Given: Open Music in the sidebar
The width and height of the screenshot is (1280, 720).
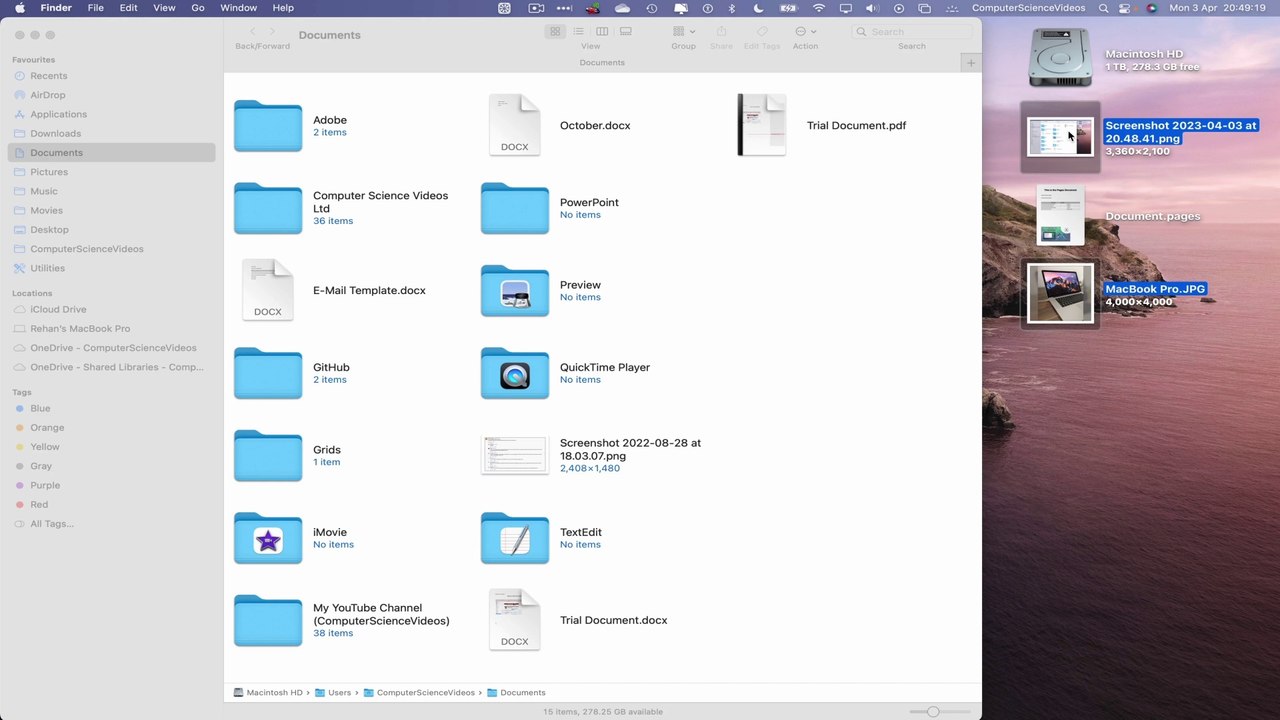Looking at the screenshot, I should (111, 191).
